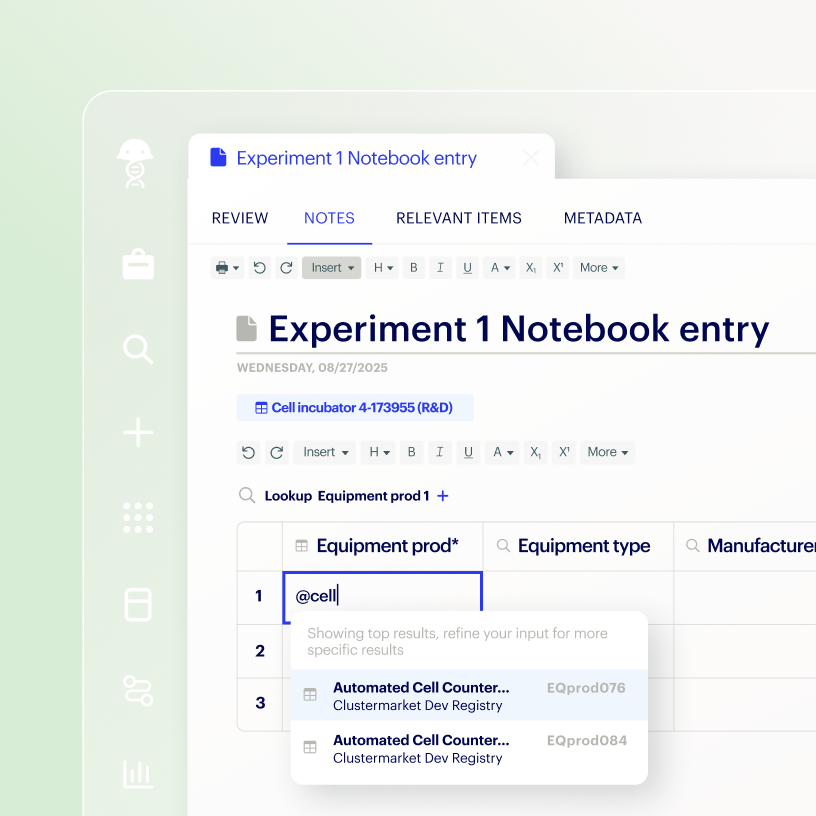Viewport: 816px width, 816px height.
Task: Select the Equipment type column header
Action: [x=578, y=546]
